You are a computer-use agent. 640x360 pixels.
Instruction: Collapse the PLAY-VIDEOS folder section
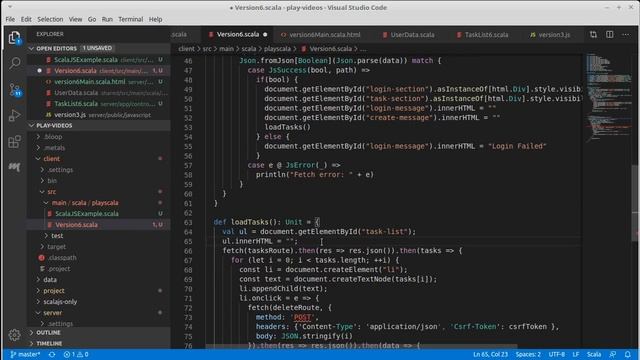click(x=54, y=125)
